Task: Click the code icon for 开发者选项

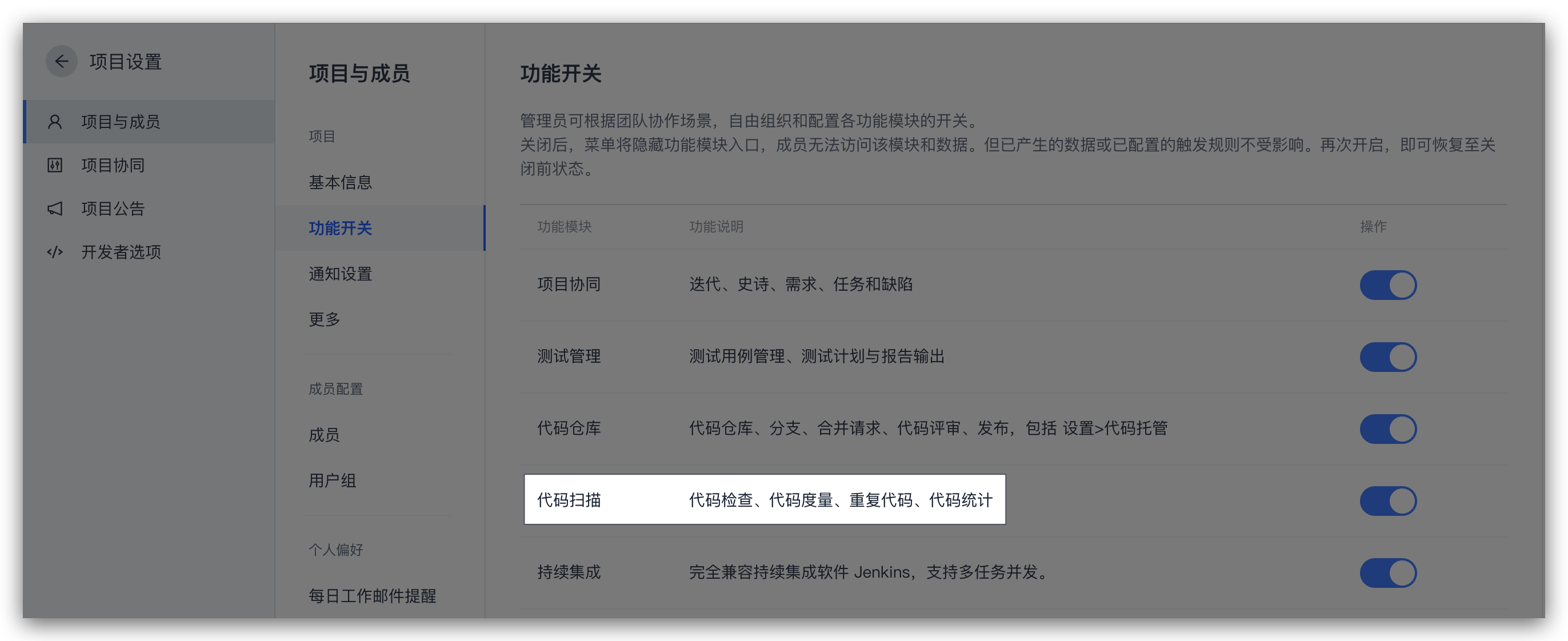Action: (x=55, y=252)
